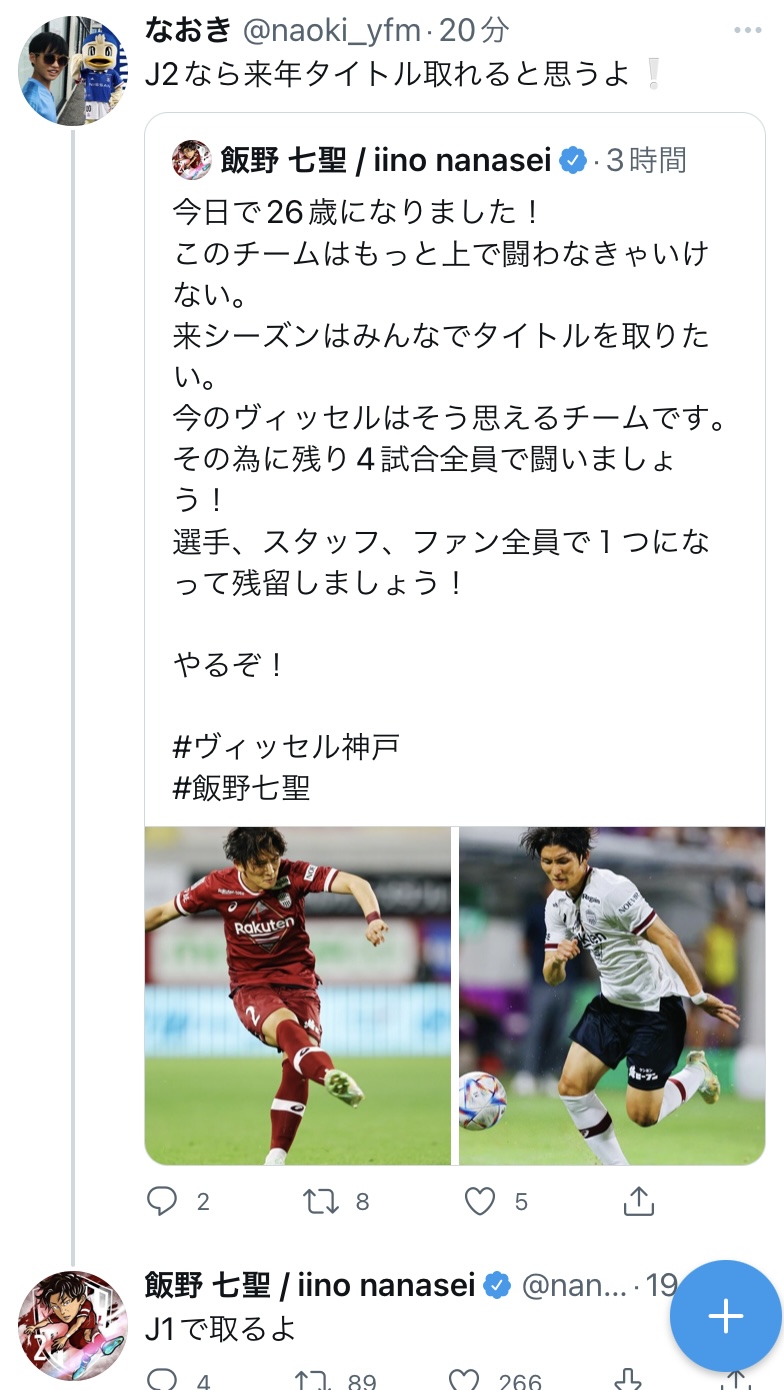Open the white jersey player photo
The width and height of the screenshot is (784, 1390).
(612, 995)
